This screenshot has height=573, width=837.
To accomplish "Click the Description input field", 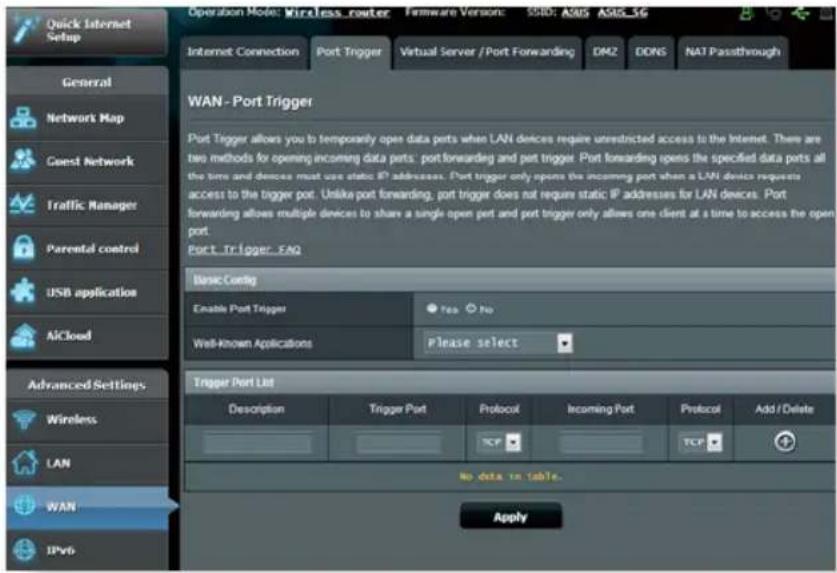I will pos(257,443).
